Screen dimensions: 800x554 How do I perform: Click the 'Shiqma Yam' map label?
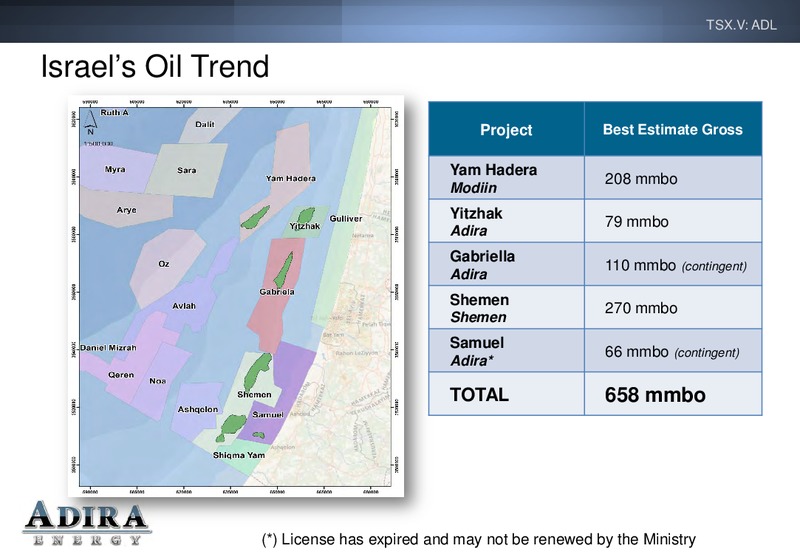click(x=239, y=455)
